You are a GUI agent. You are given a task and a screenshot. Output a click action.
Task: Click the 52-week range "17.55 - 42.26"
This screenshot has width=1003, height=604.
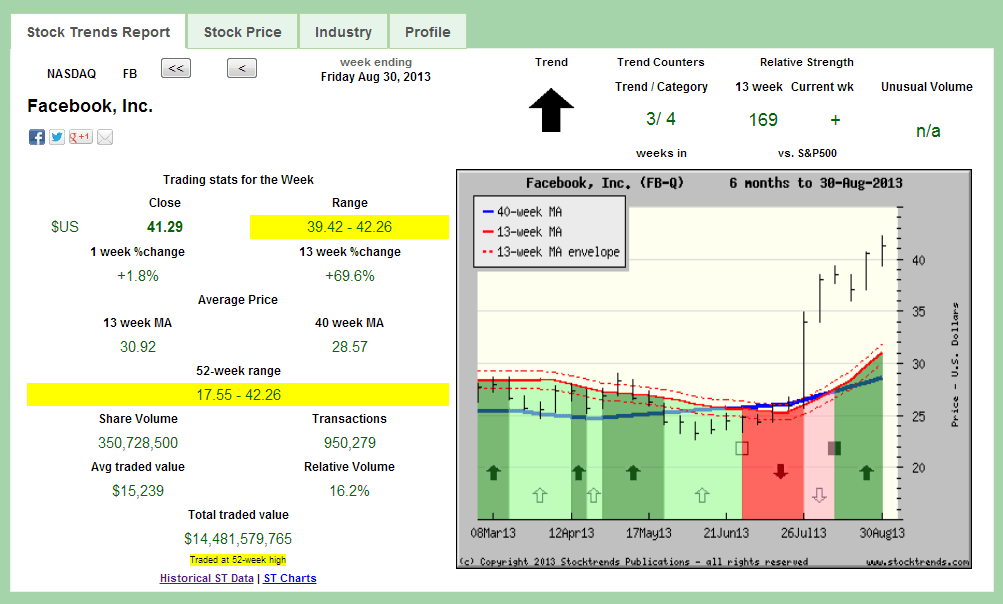[238, 395]
